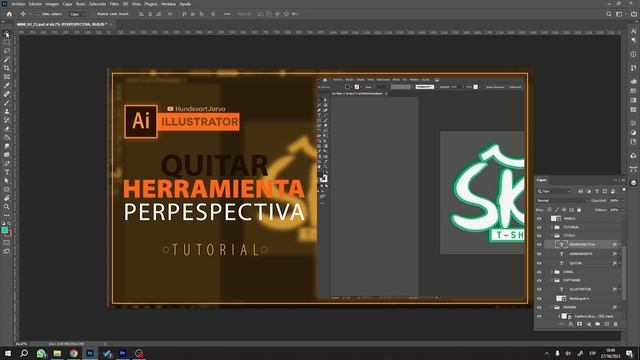
Task: Click the background red color swatch
Action: click(9, 234)
